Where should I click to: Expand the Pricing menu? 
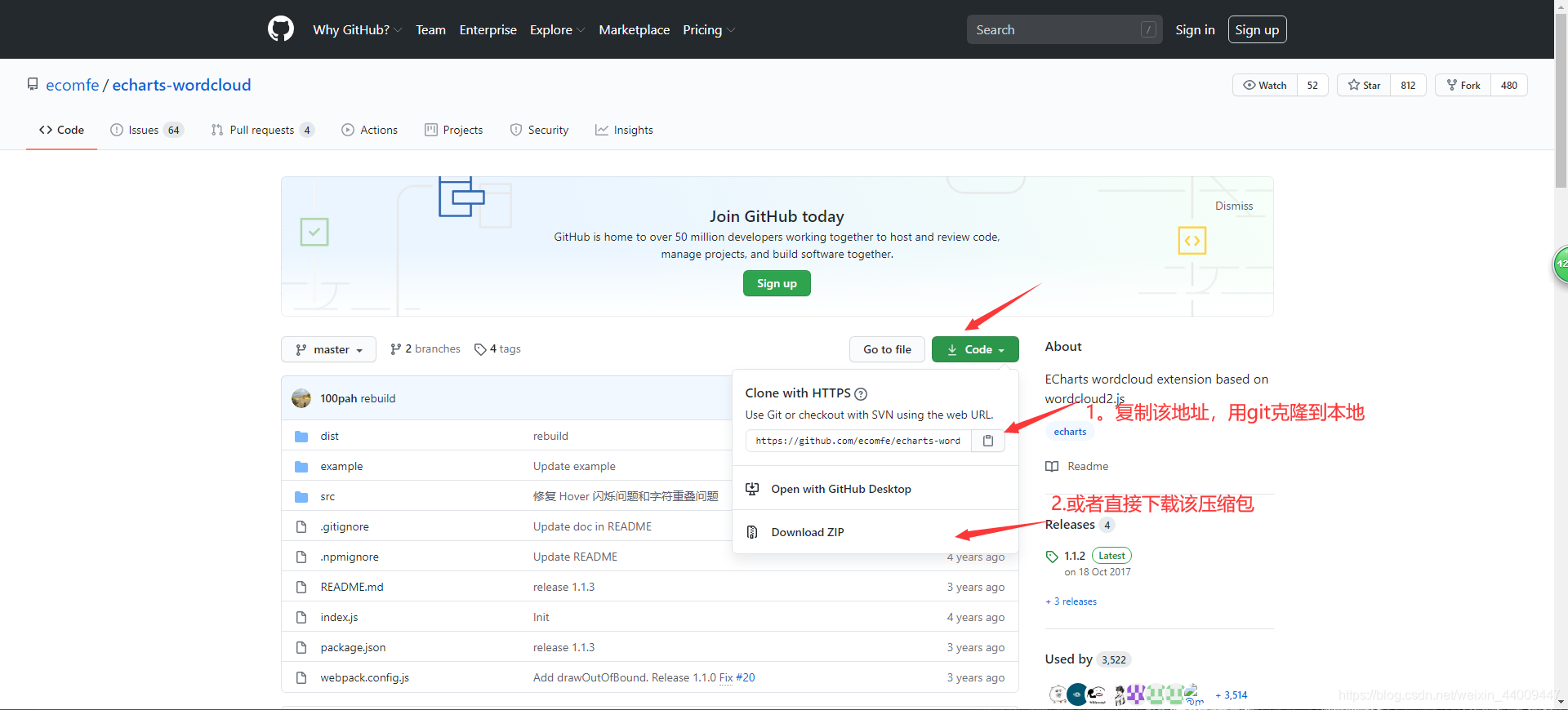pos(709,29)
